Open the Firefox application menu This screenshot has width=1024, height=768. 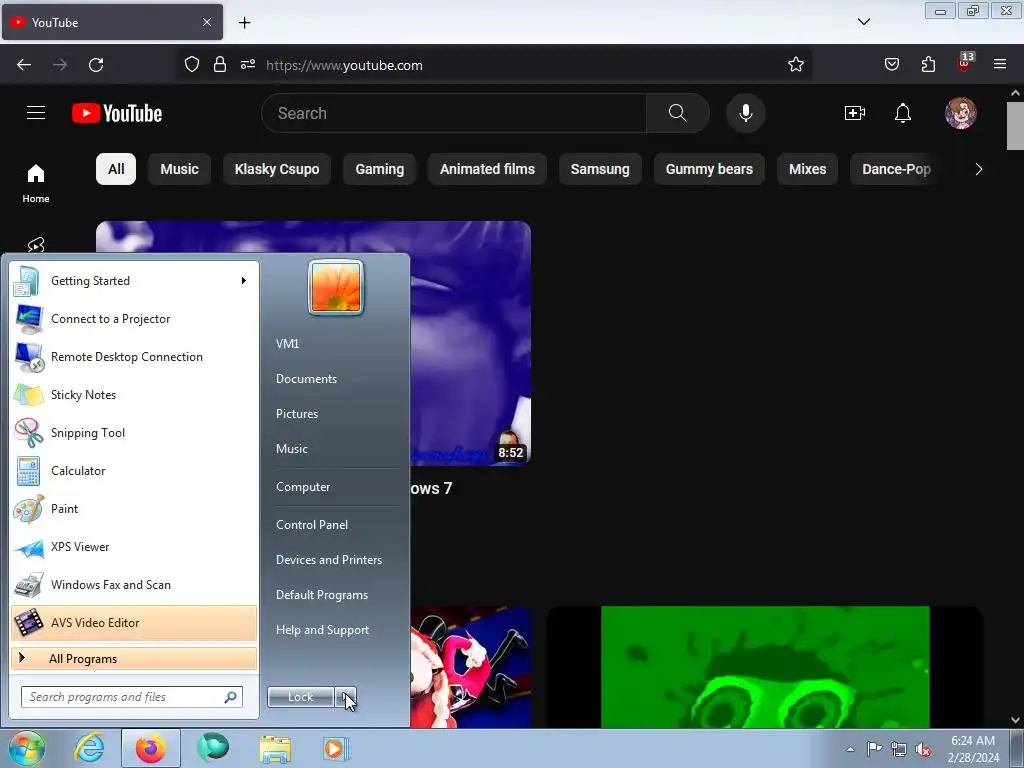(x=1000, y=64)
